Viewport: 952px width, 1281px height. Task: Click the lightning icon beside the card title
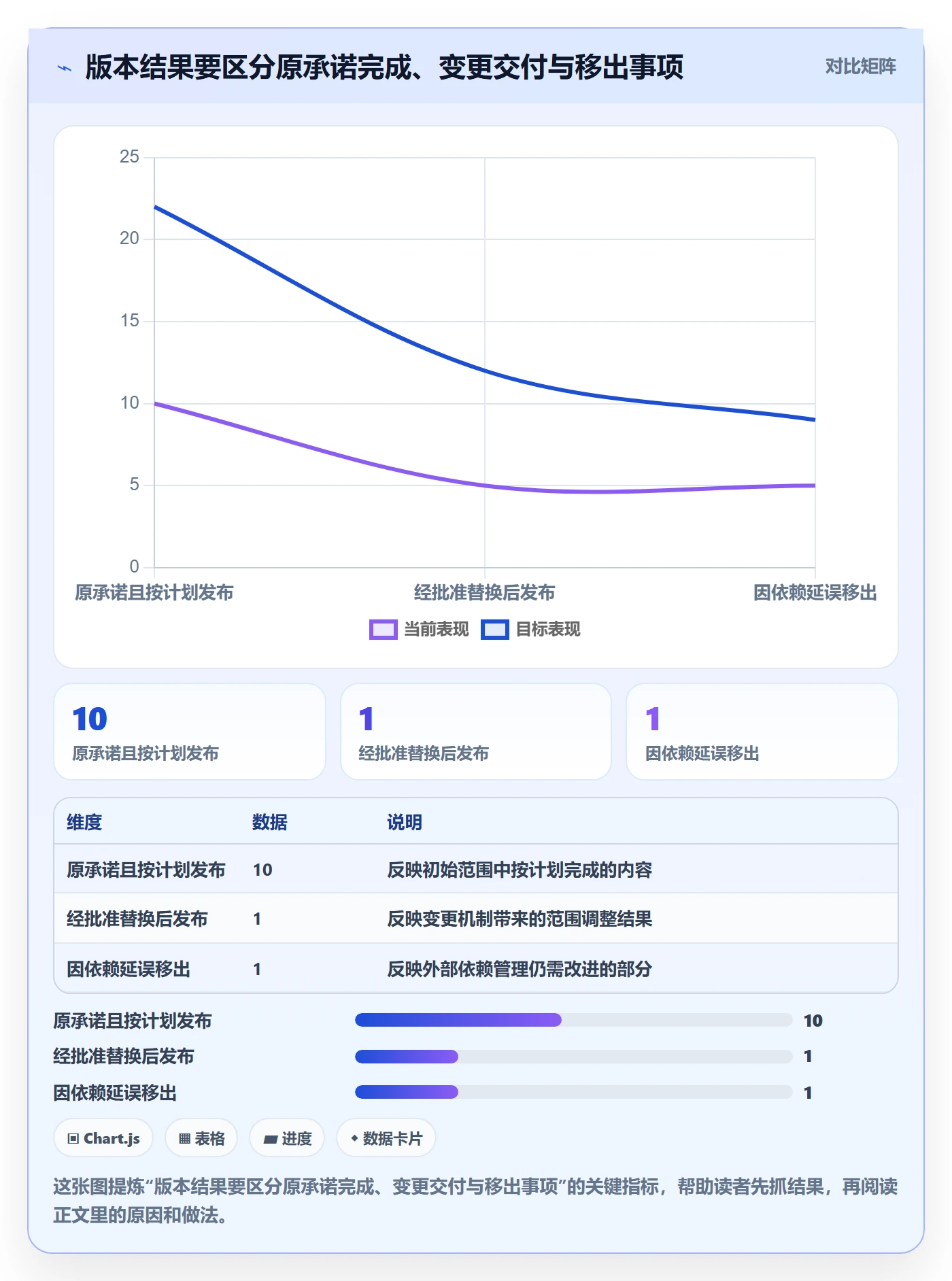[65, 67]
